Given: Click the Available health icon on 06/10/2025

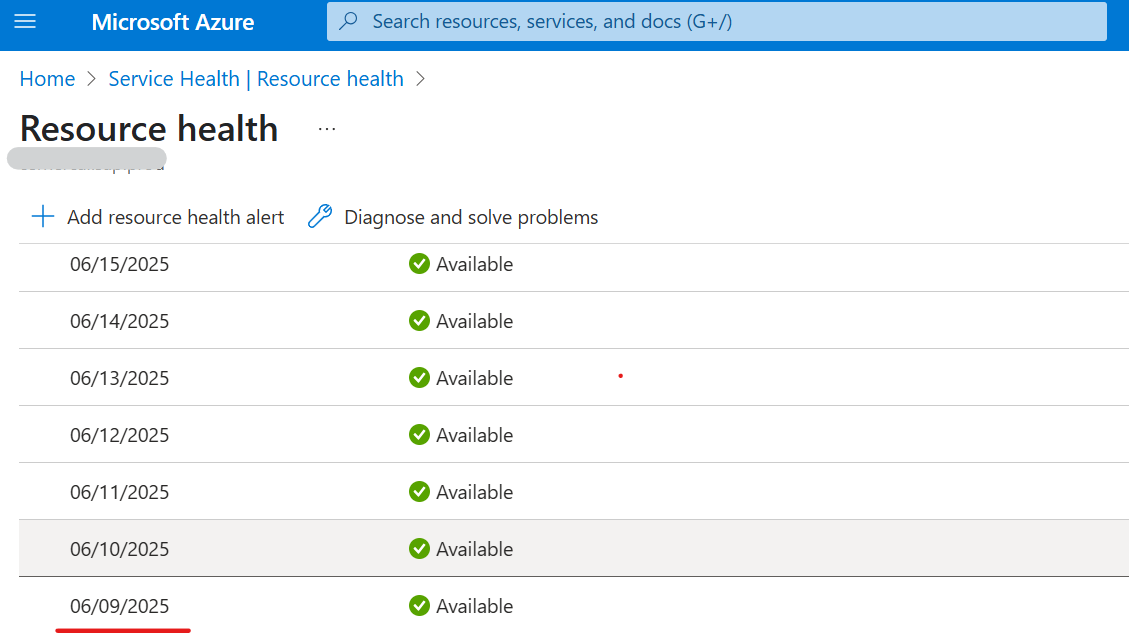Looking at the screenshot, I should click(x=419, y=548).
